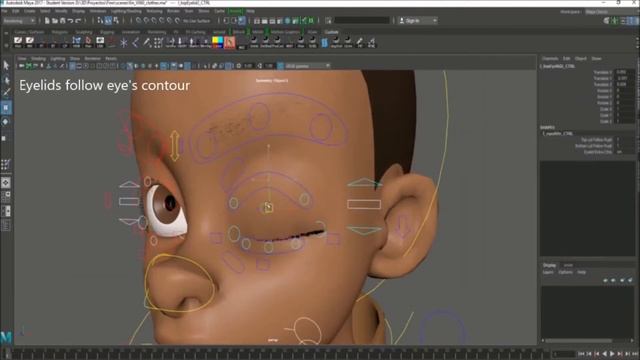Pick the Paint Selection tool

[x=6, y=93]
